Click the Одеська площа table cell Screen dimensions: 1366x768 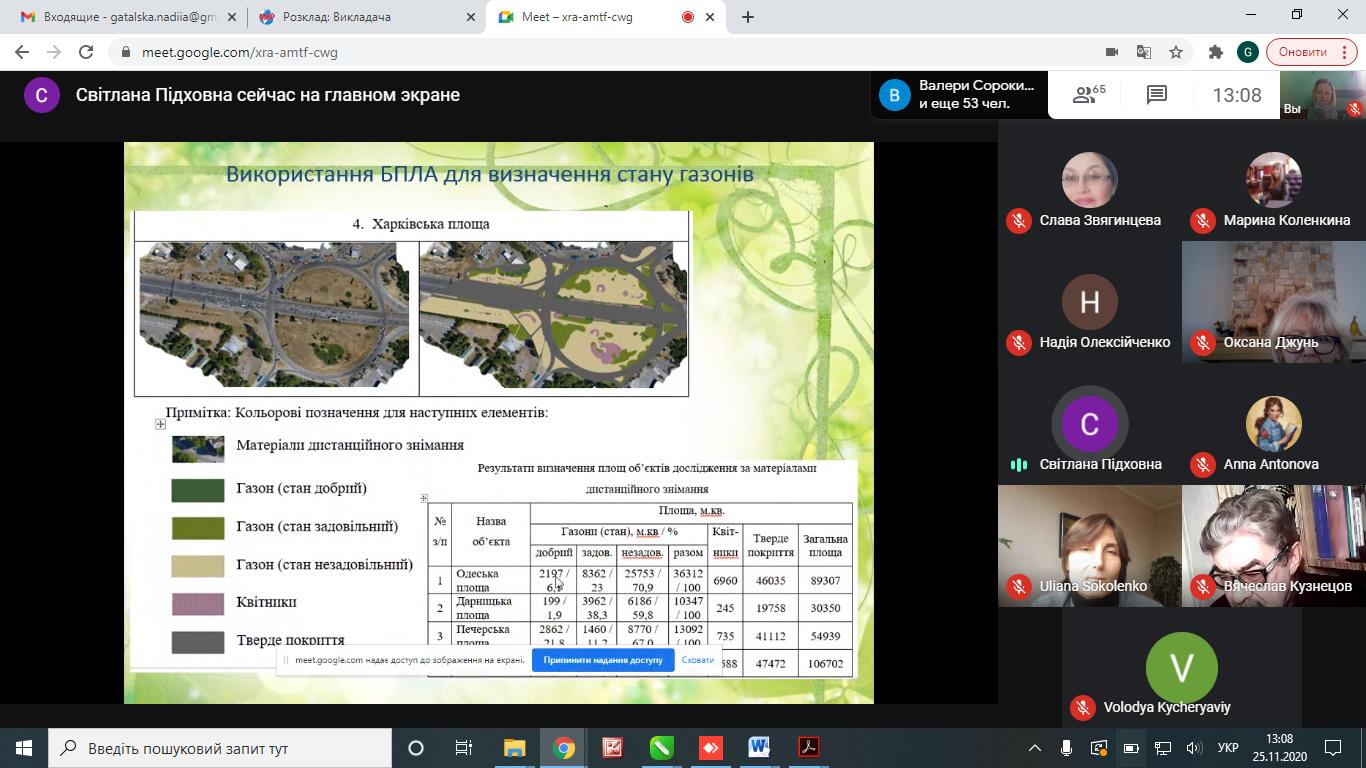pos(489,580)
